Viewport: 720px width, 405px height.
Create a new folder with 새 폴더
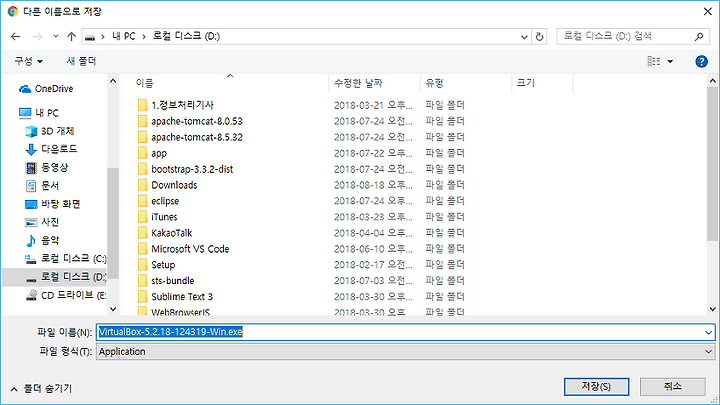click(81, 61)
